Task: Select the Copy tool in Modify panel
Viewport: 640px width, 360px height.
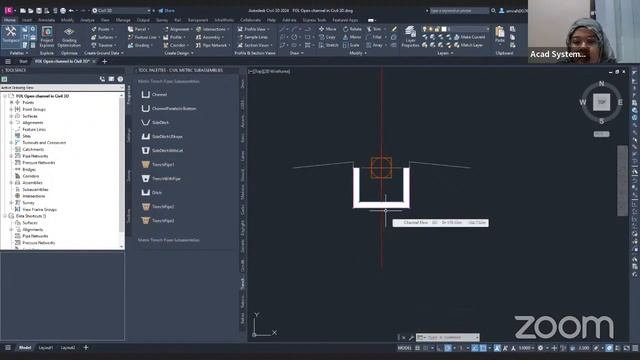Action: pyautogui.click(x=327, y=37)
